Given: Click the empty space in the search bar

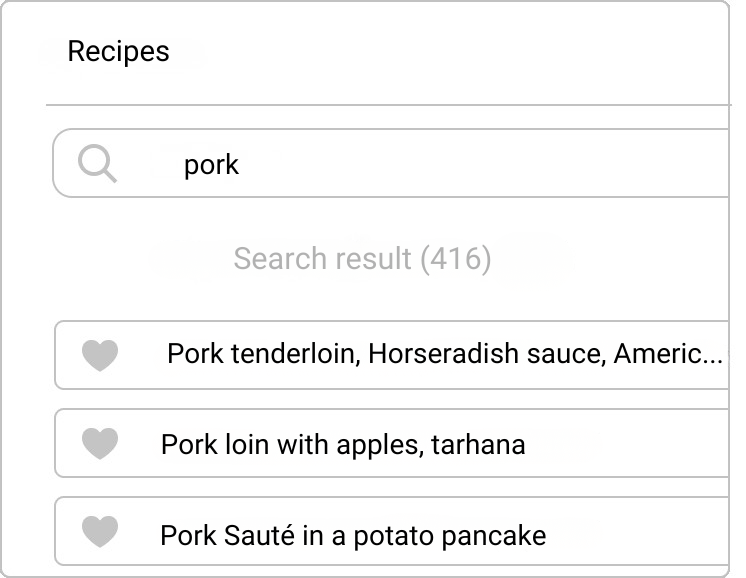Looking at the screenshot, I should click(x=485, y=163).
